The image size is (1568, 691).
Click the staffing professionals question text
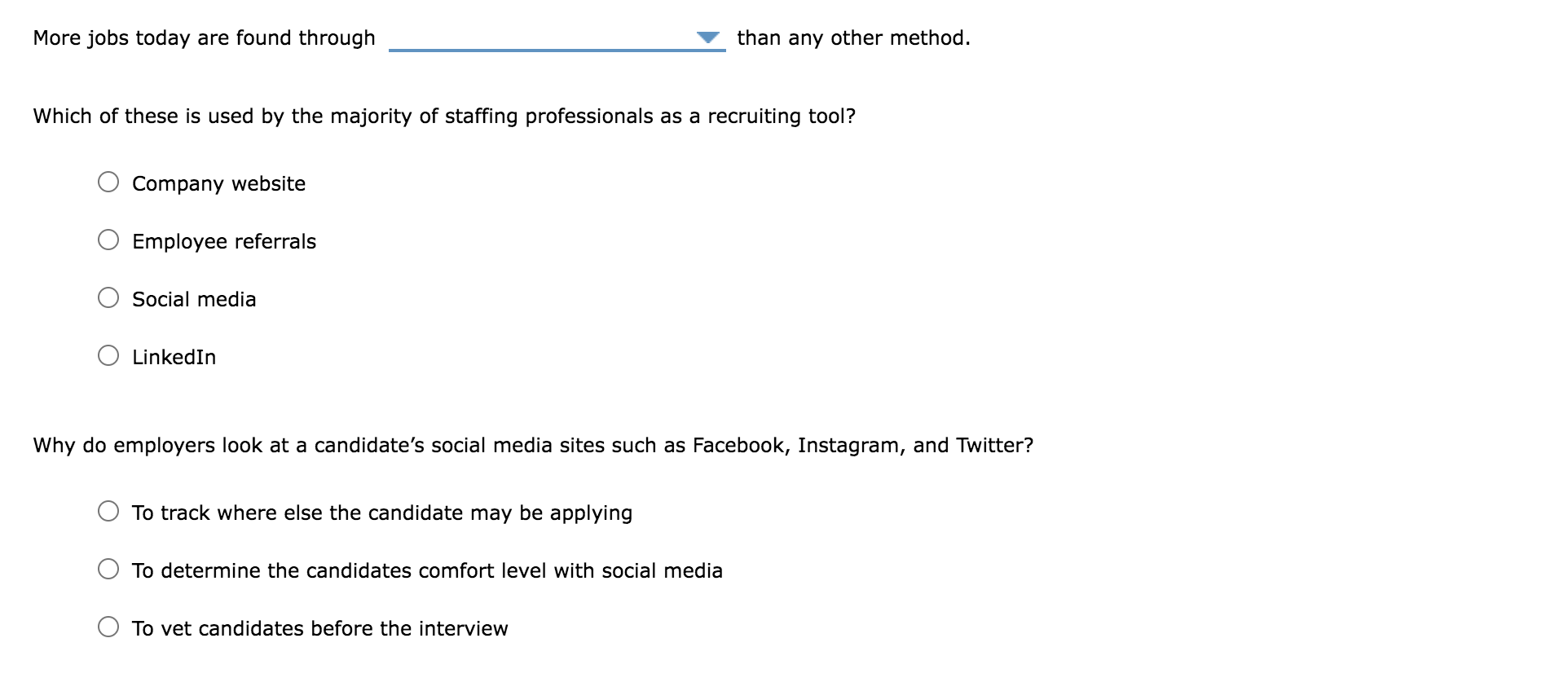tap(444, 116)
